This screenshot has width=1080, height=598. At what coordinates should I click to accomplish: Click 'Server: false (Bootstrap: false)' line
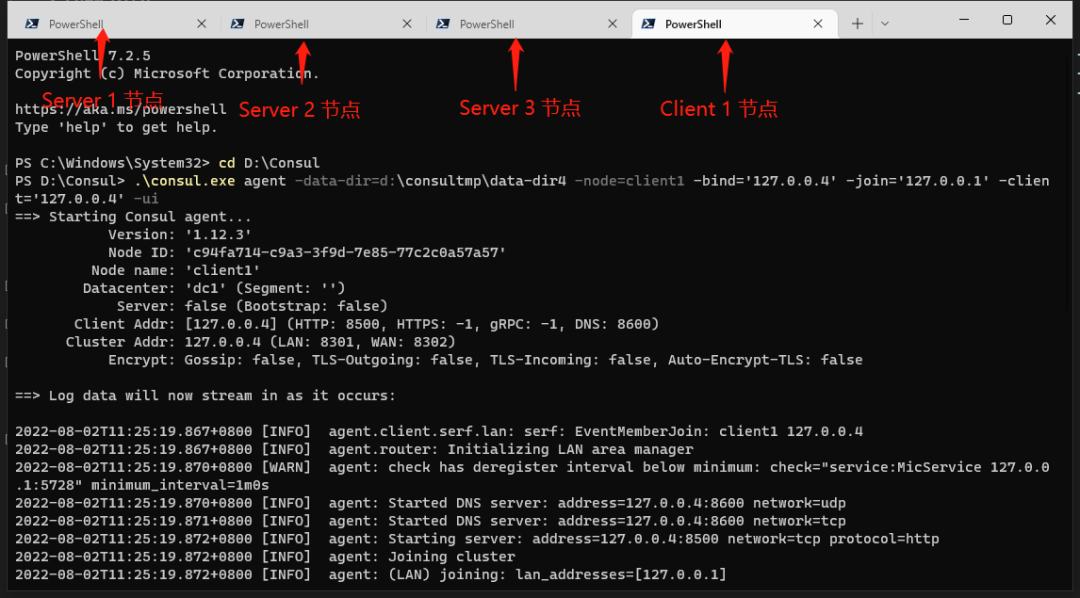252,307
